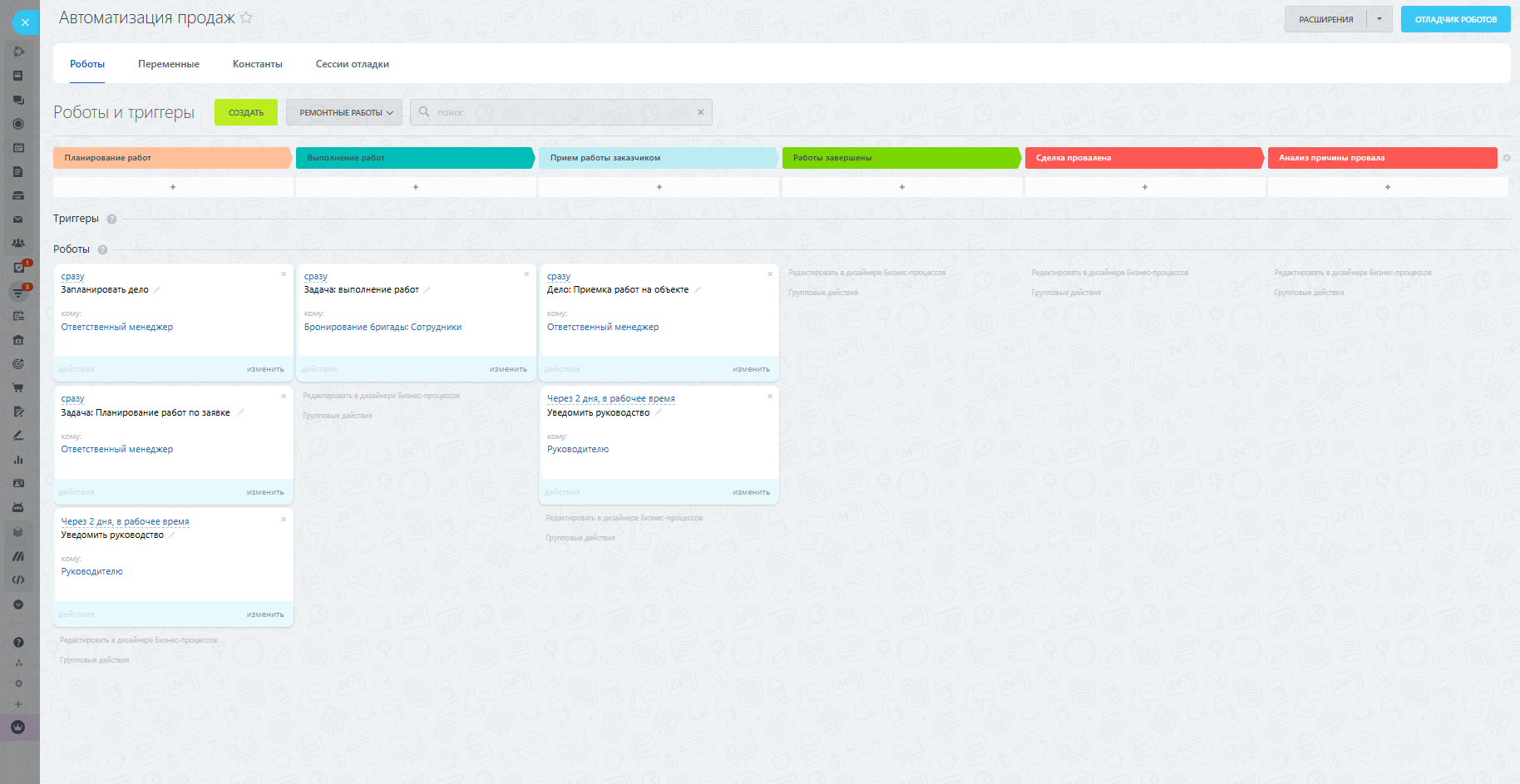1520x784 pixels.
Task: Launch ОТЛАДЧИК РОБОТОВ
Action: [x=1456, y=19]
